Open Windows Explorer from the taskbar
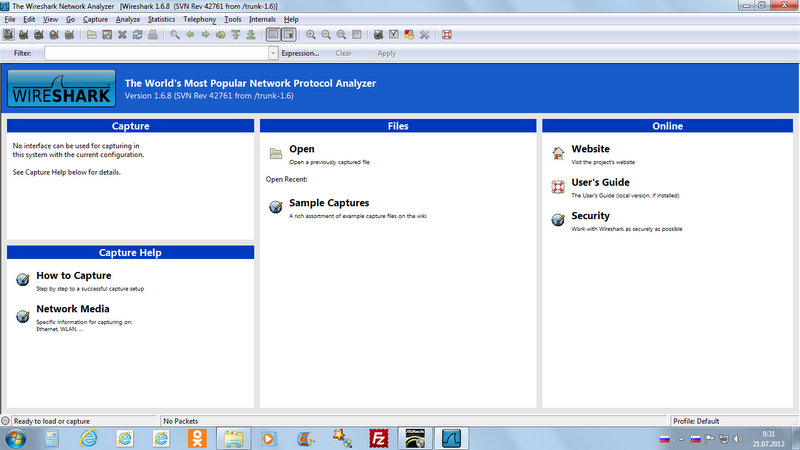The height and width of the screenshot is (450, 800). [x=233, y=438]
